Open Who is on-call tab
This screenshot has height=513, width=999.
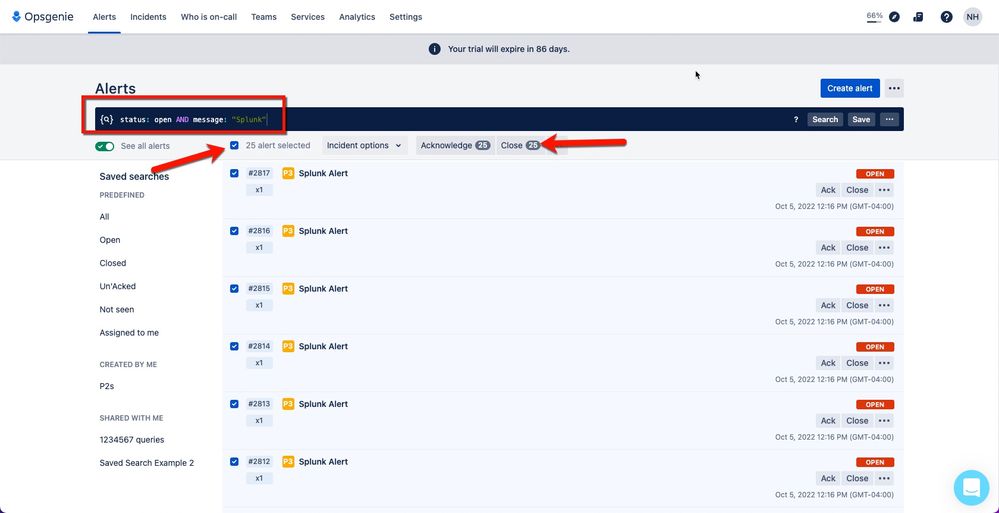click(x=209, y=17)
